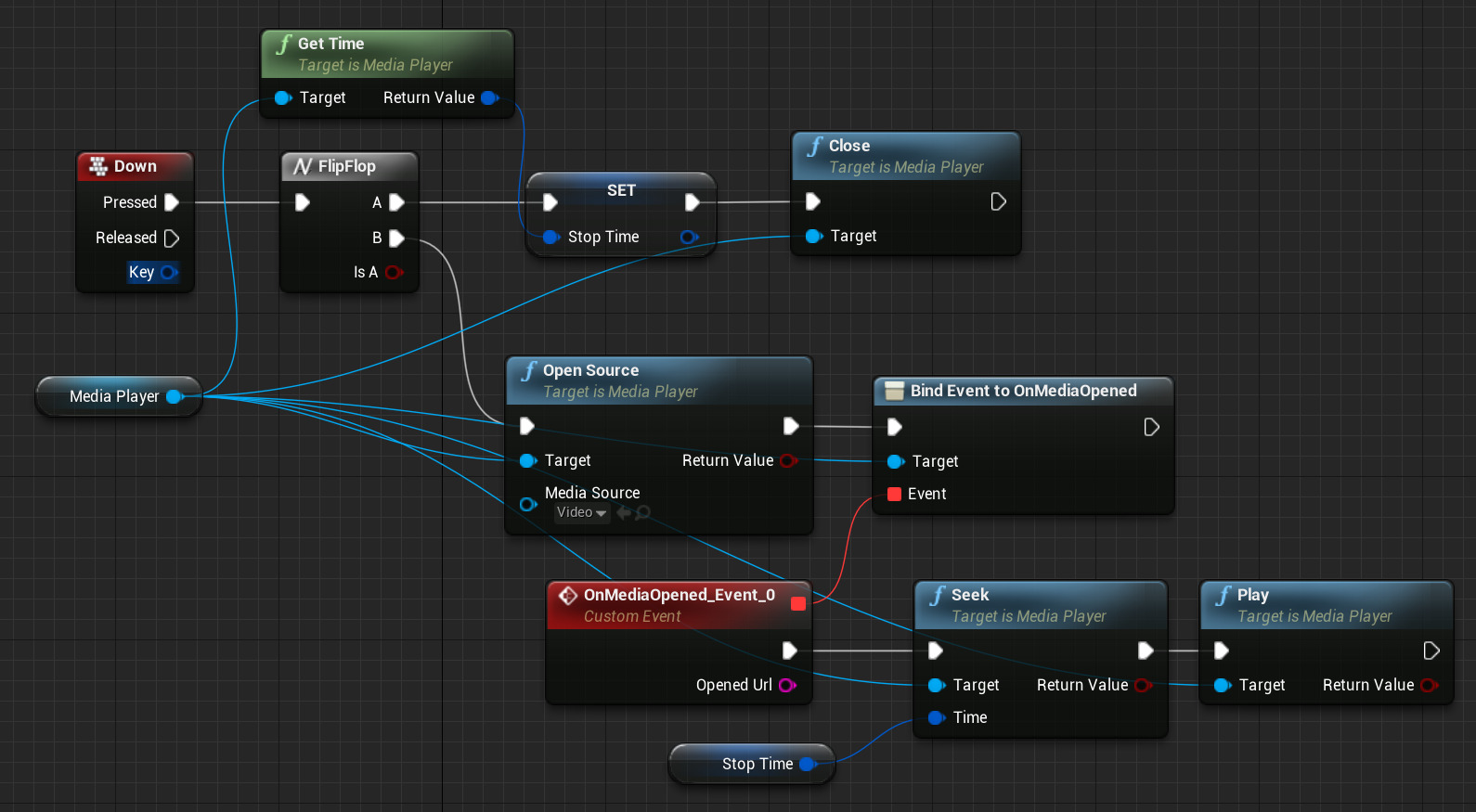Click the Opened Url output pin
The width and height of the screenshot is (1476, 812).
tap(786, 685)
